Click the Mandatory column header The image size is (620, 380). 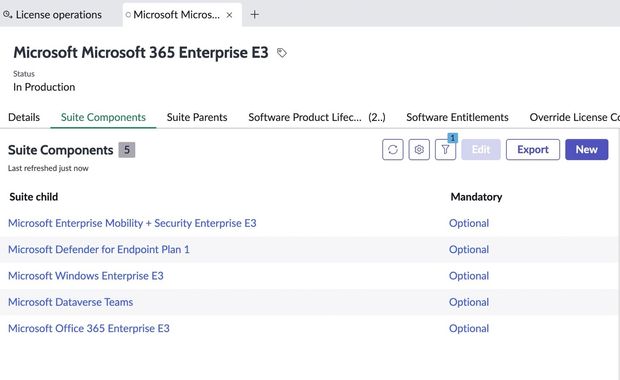[x=476, y=197]
